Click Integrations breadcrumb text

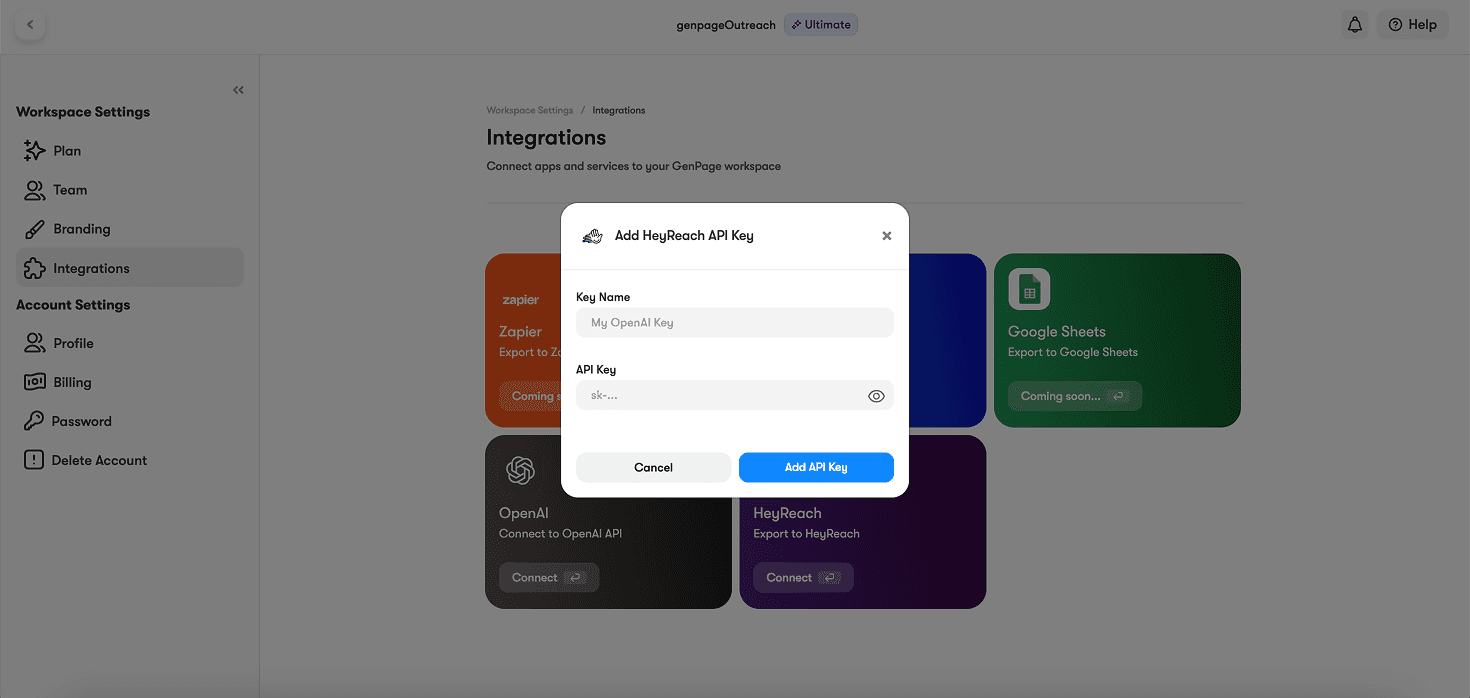[619, 110]
